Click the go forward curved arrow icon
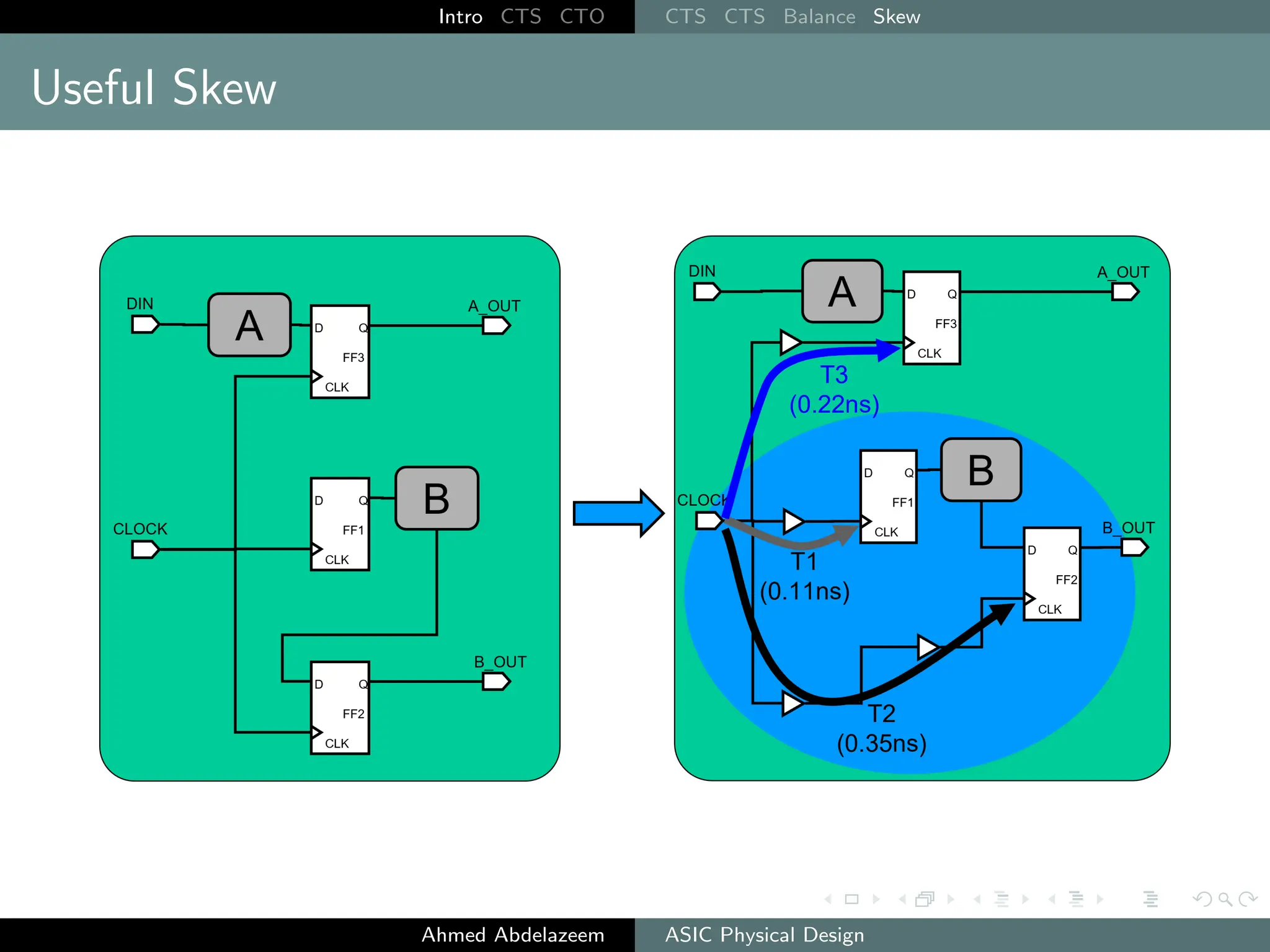Screen dimensions: 1270x952 click(1248, 899)
